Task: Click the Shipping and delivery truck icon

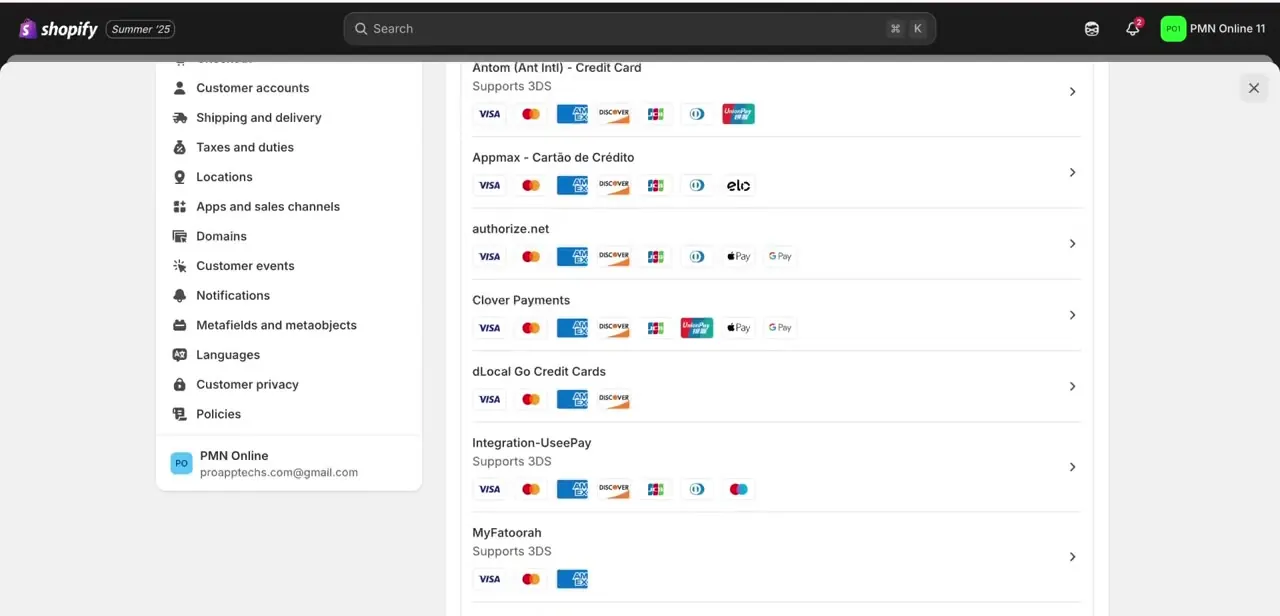Action: coord(180,118)
